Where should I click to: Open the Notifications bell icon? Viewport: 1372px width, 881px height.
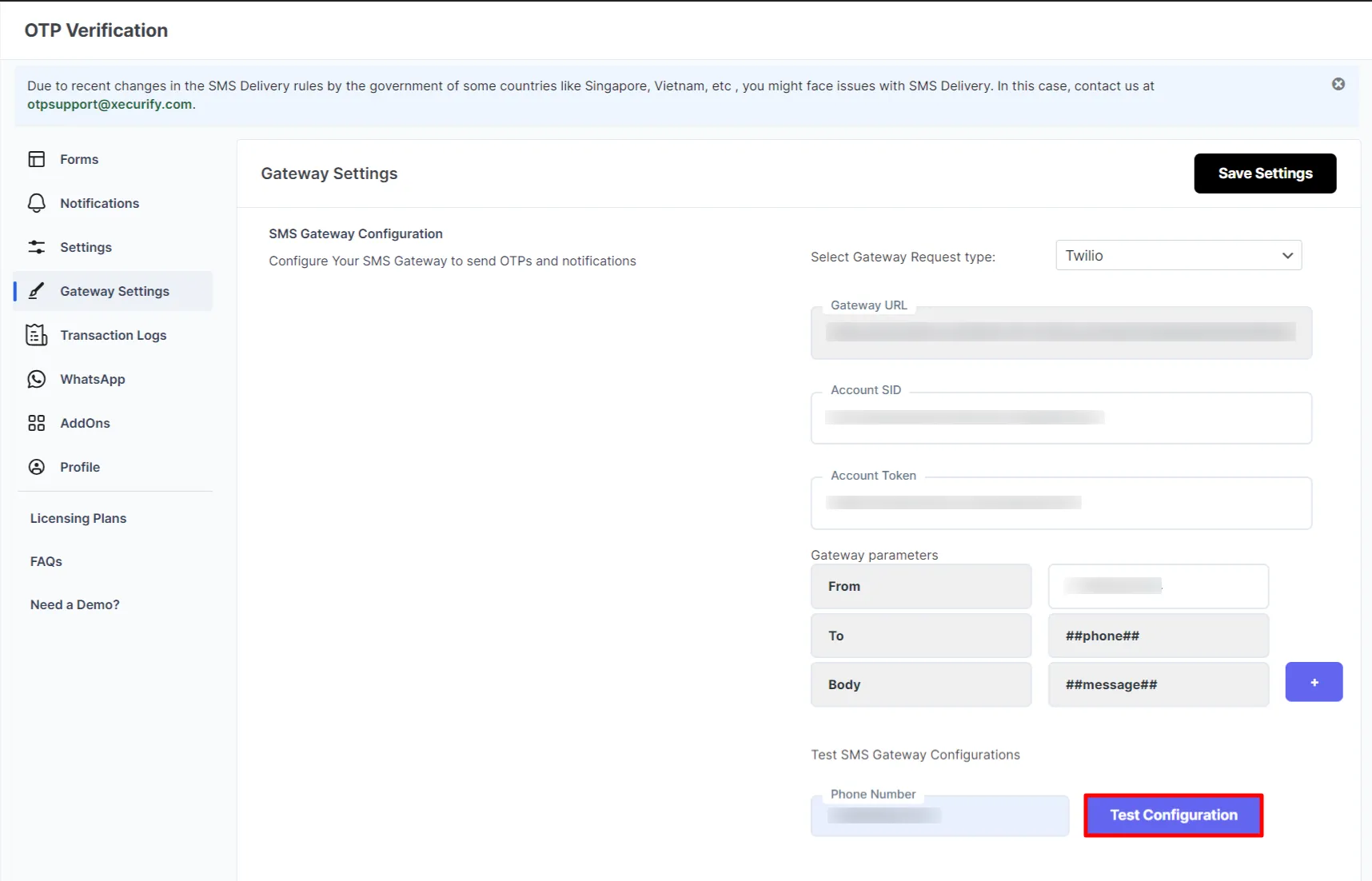(37, 203)
